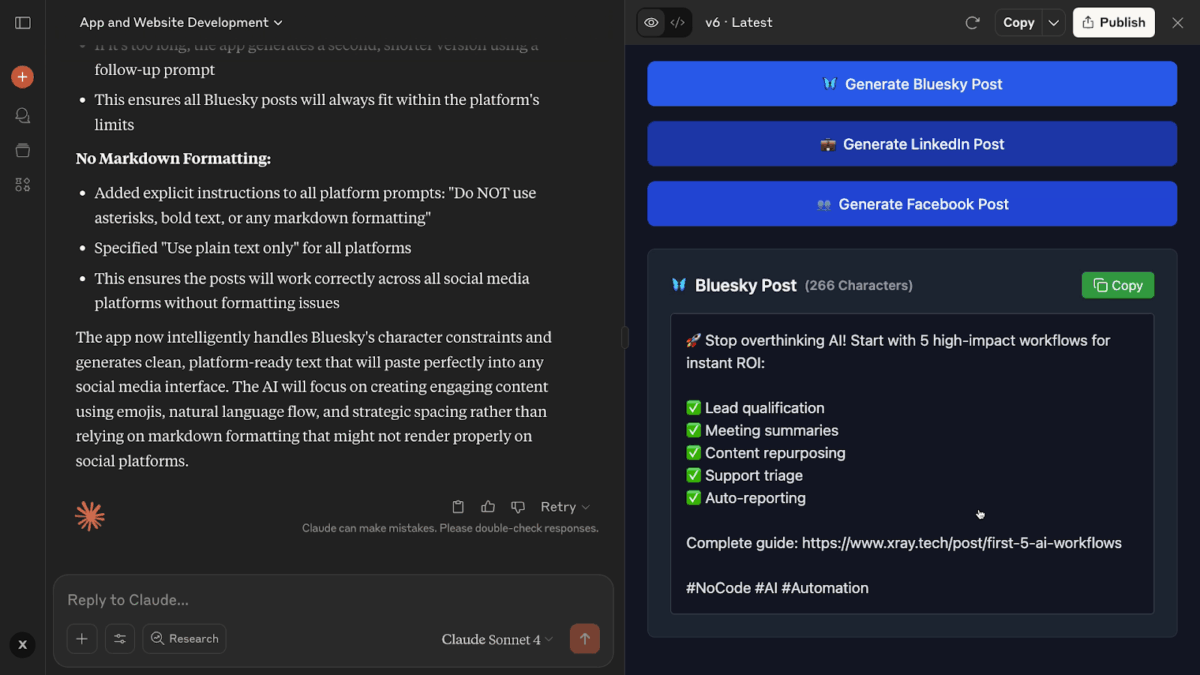Click the Support triage checklist line

[745, 475]
